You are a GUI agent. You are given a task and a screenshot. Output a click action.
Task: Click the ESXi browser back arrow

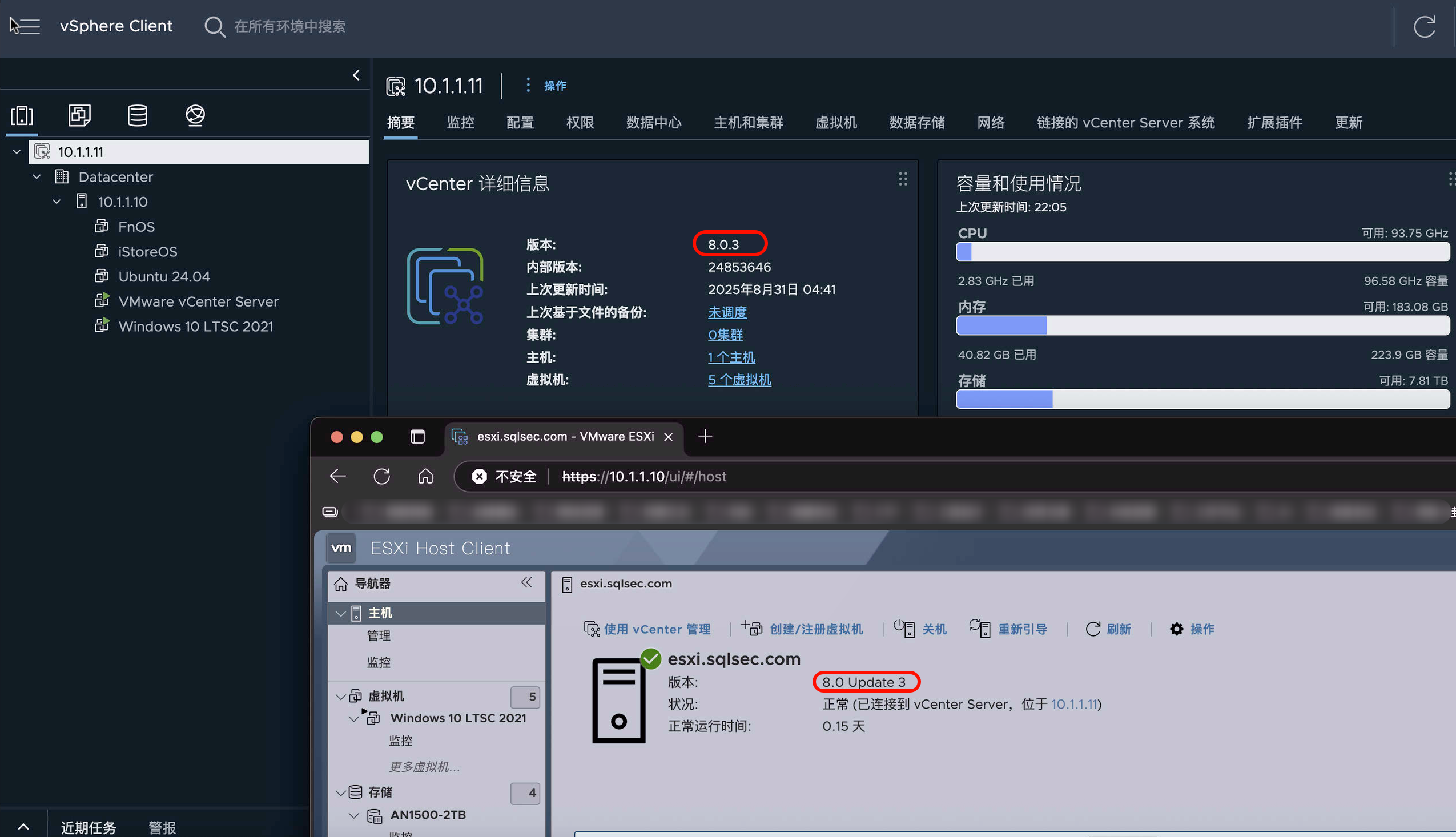(337, 476)
